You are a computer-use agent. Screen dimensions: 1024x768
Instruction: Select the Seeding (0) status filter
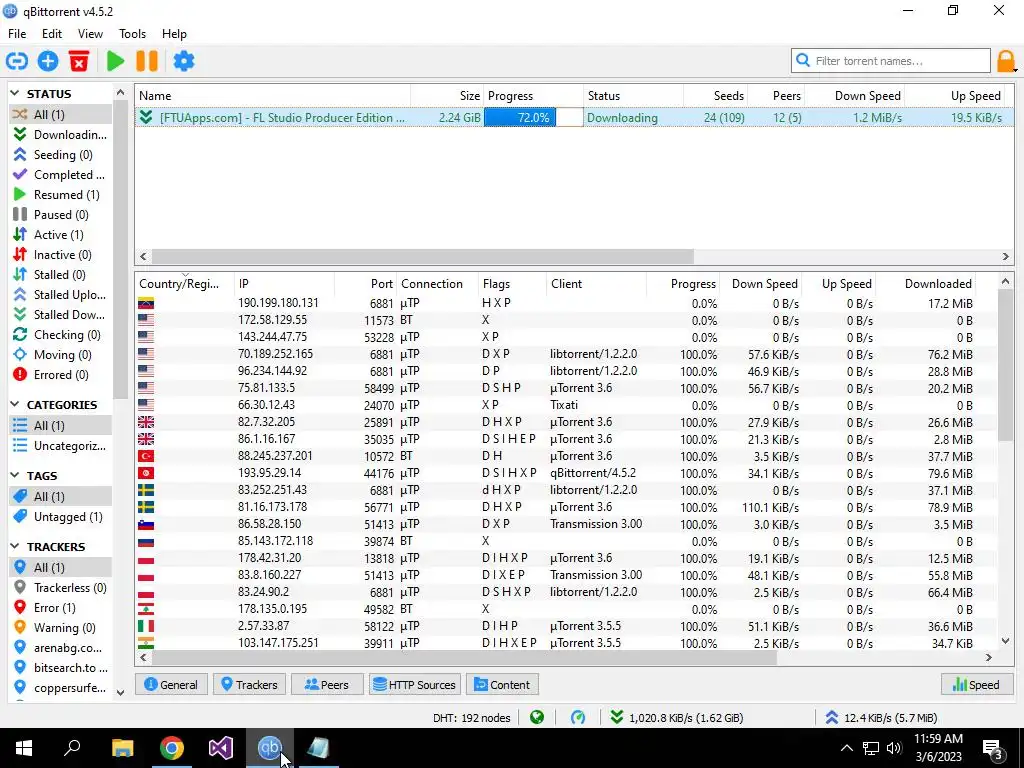point(61,155)
